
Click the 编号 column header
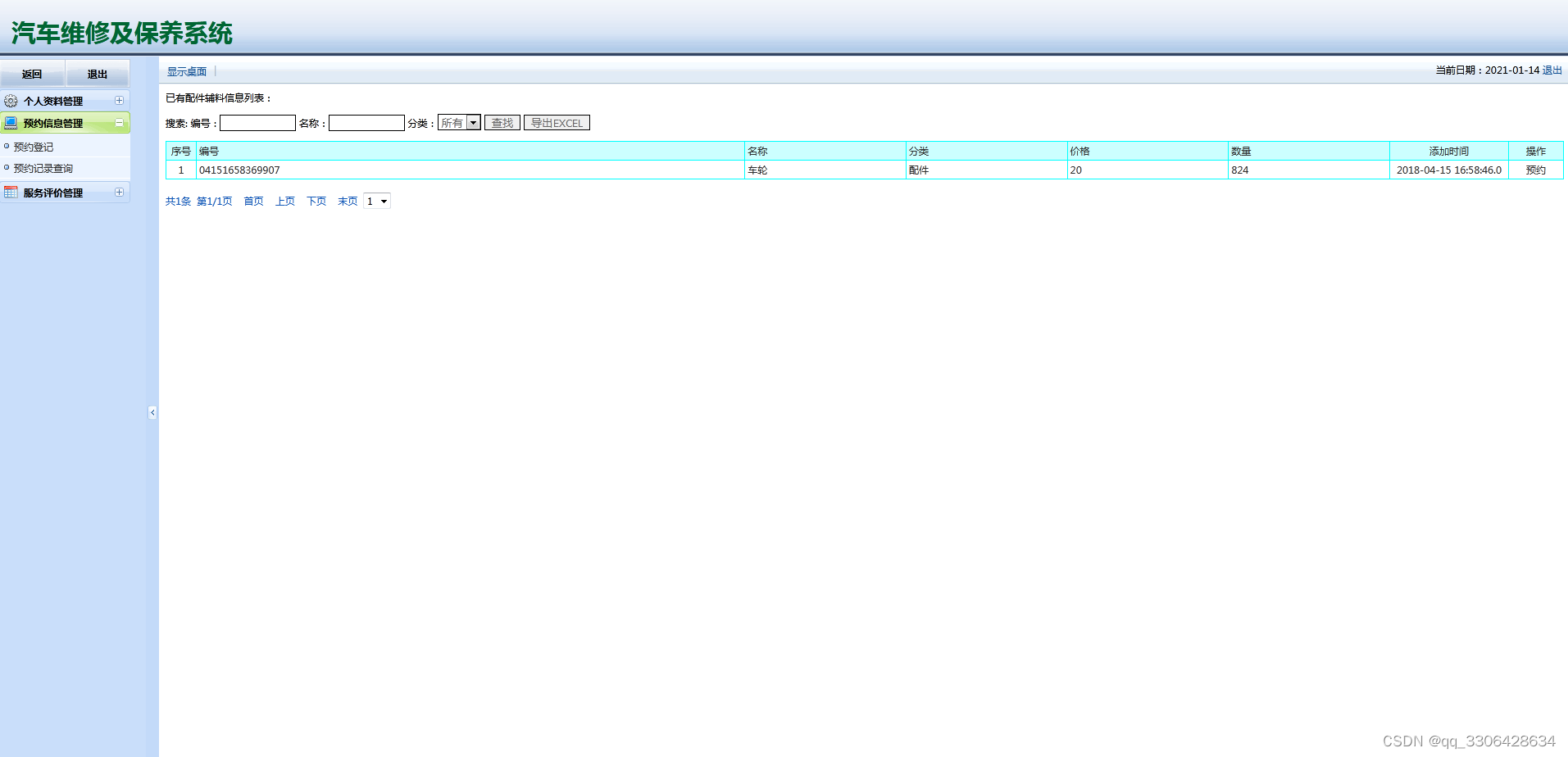tap(470, 152)
